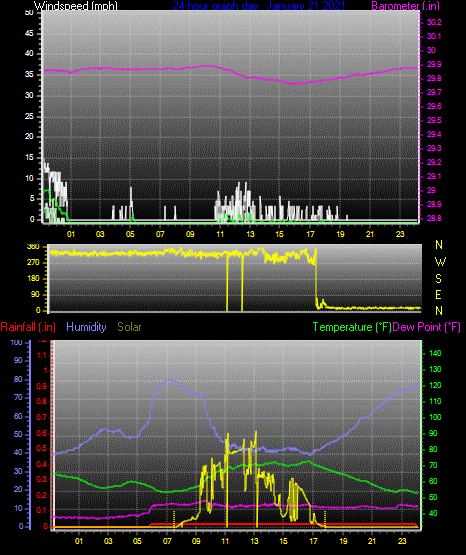
Task: Click the "28.9" barometer axis value
Action: 434,204
